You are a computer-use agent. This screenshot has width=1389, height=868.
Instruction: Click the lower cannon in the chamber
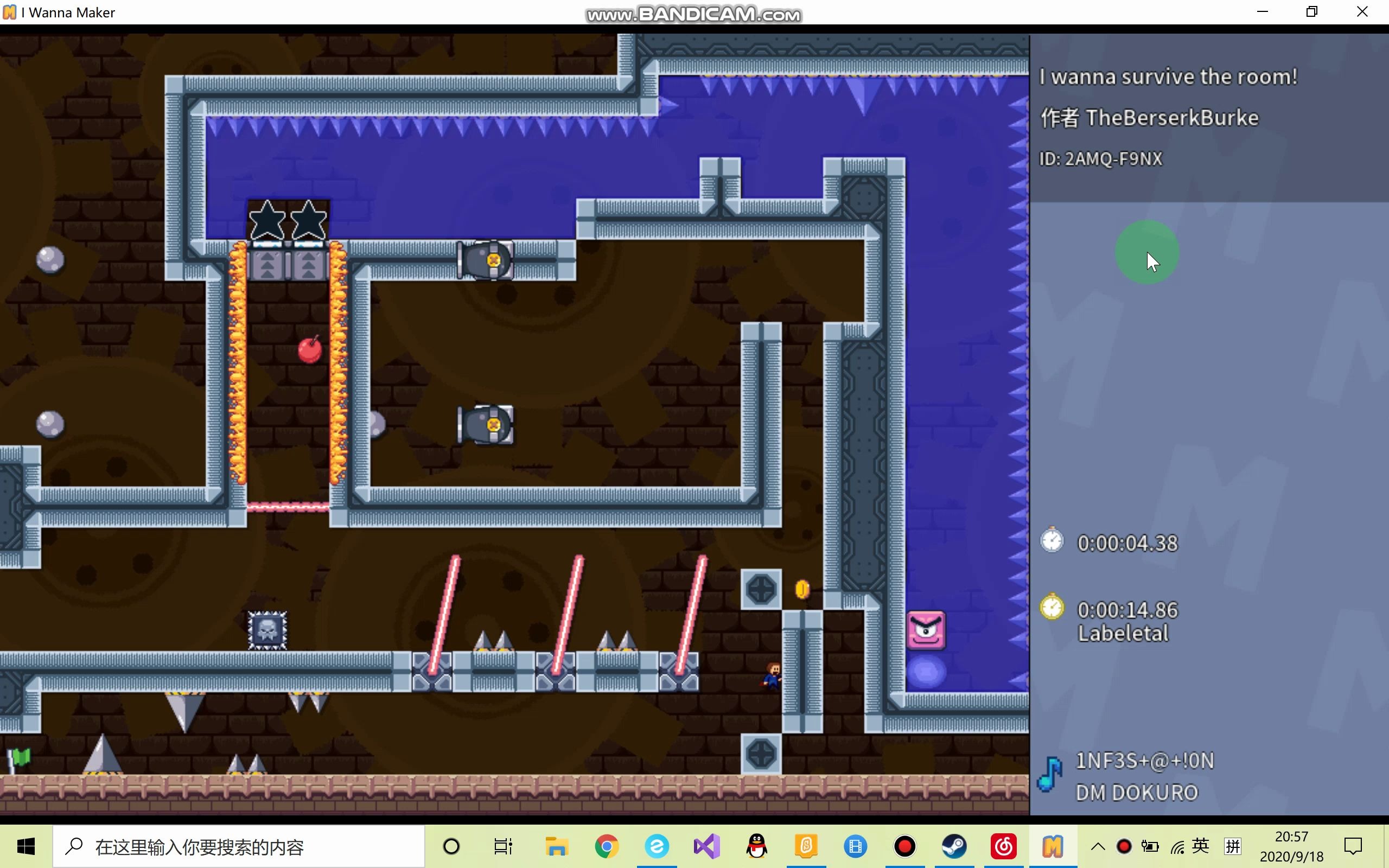click(x=486, y=425)
